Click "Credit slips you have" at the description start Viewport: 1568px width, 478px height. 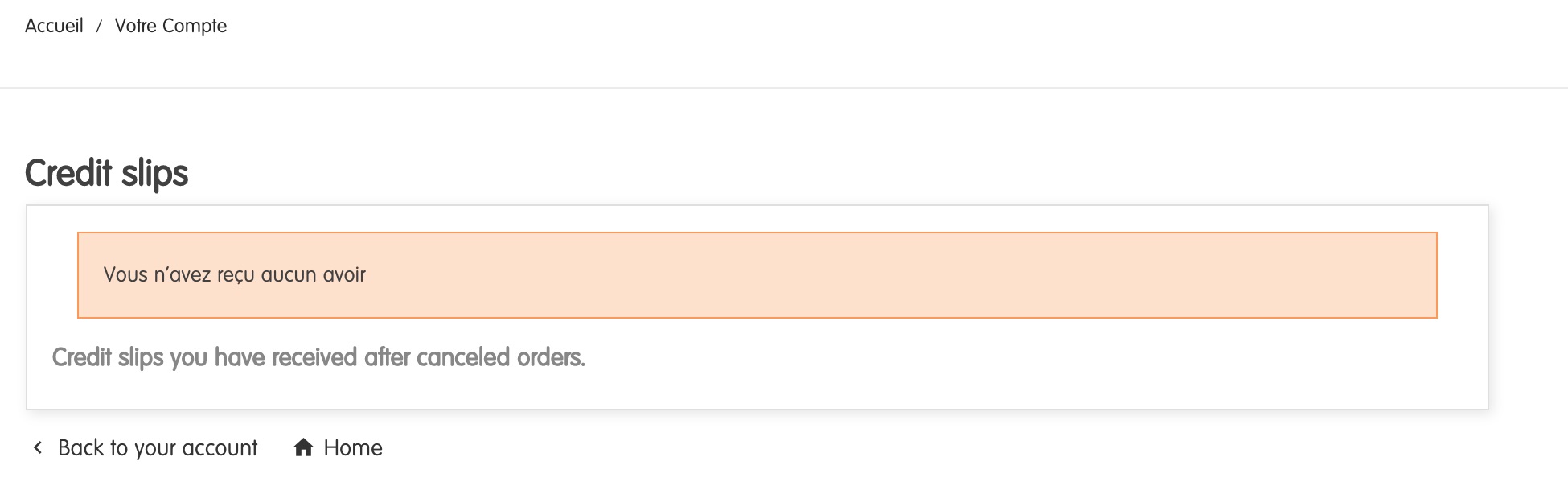coord(129,357)
